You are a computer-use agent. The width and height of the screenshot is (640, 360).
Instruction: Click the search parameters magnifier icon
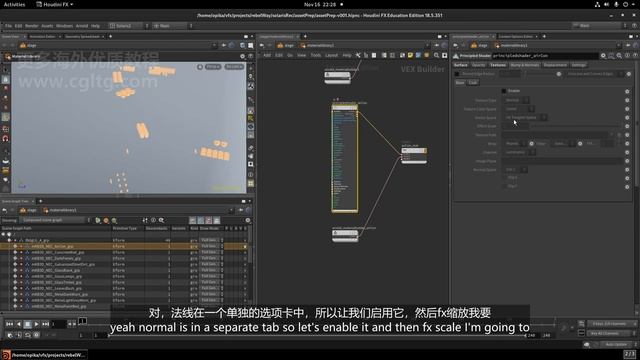click(619, 56)
